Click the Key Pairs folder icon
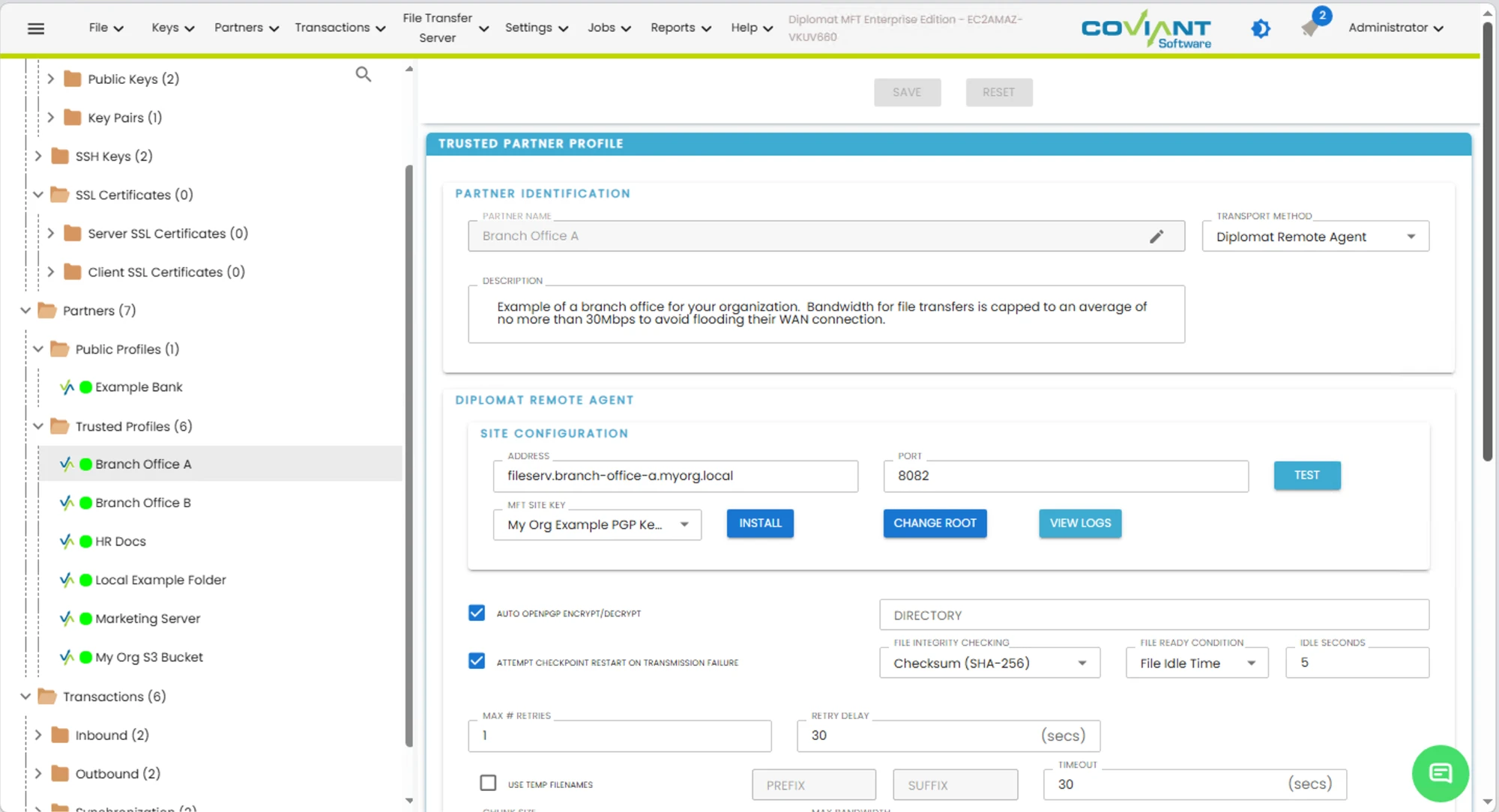Screen dimensions: 1499x812 pos(73,118)
